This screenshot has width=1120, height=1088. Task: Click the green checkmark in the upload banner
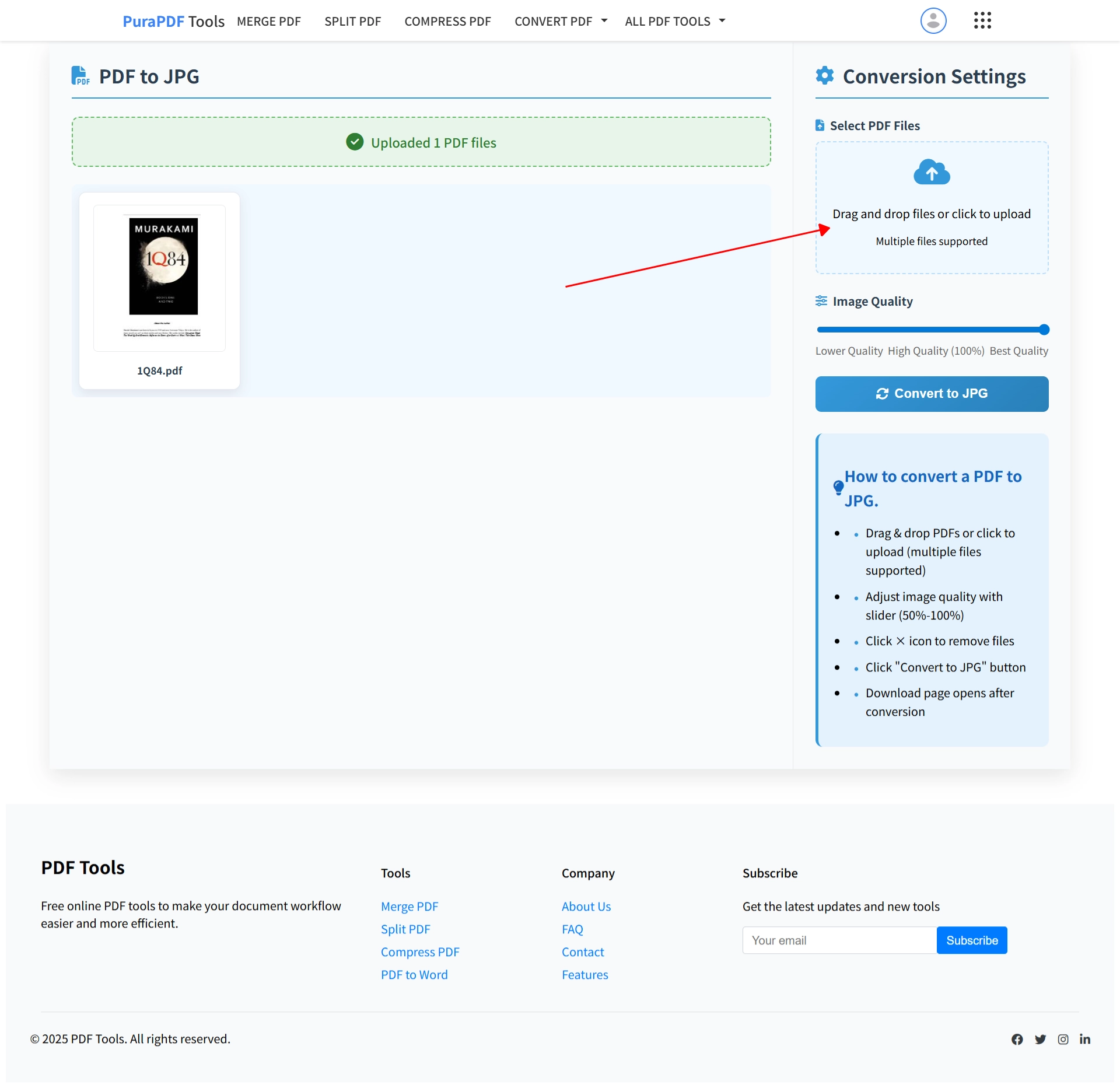pyautogui.click(x=355, y=142)
